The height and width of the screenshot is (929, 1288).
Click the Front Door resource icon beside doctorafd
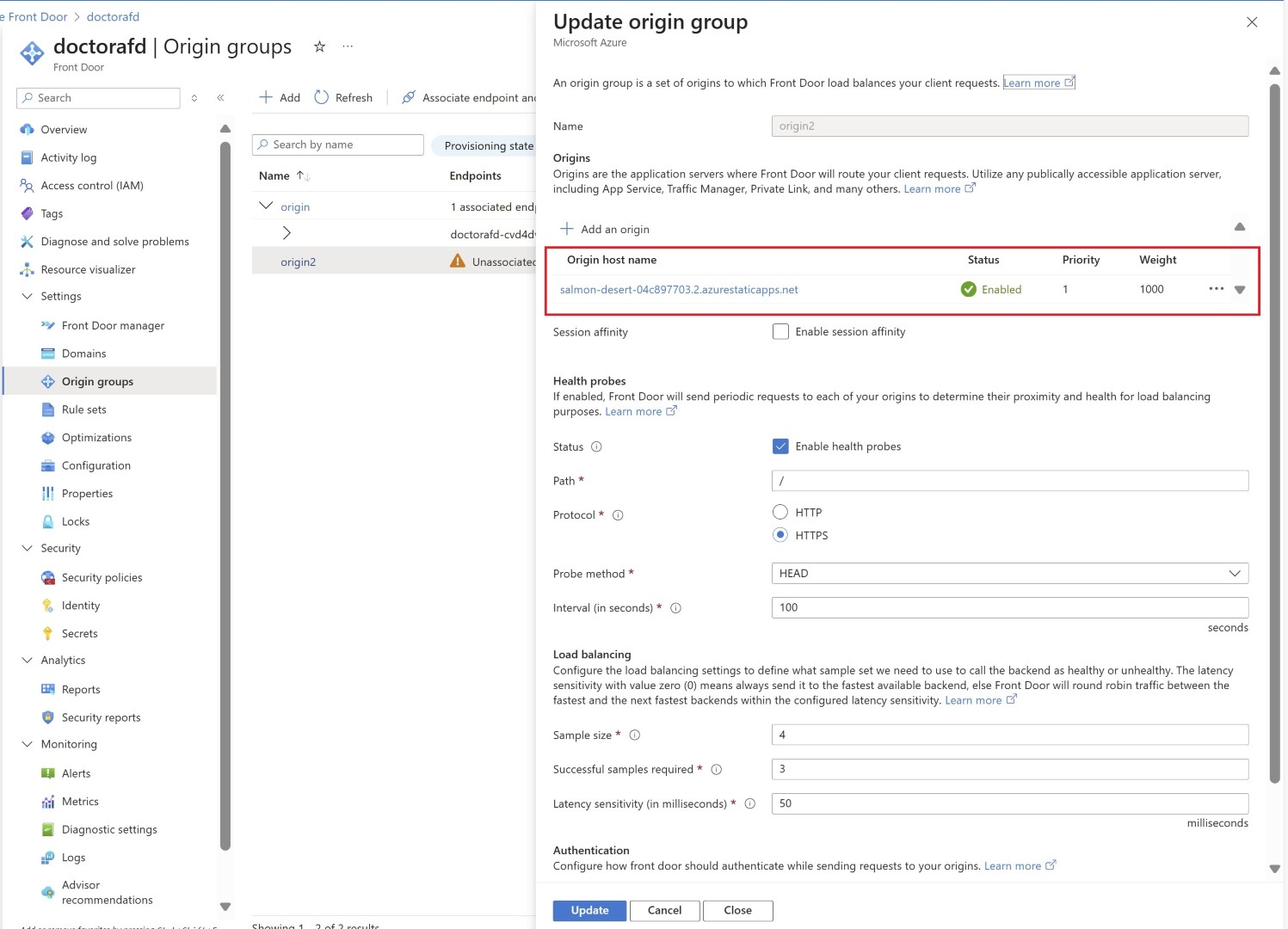pos(32,53)
